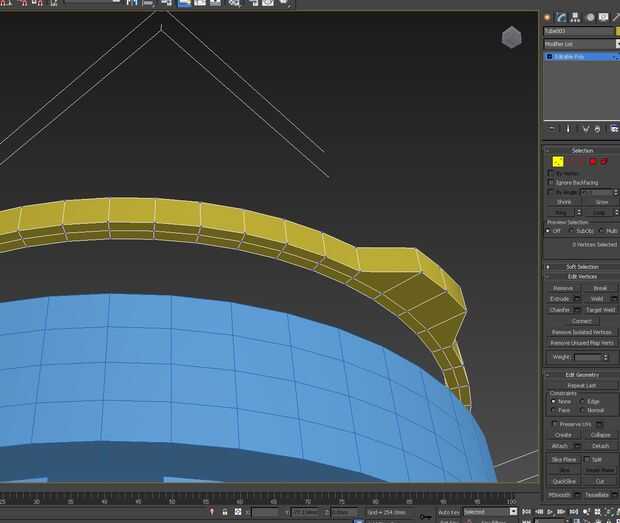Open the Motion command panel tab
The image size is (620, 523).
(x=590, y=17)
